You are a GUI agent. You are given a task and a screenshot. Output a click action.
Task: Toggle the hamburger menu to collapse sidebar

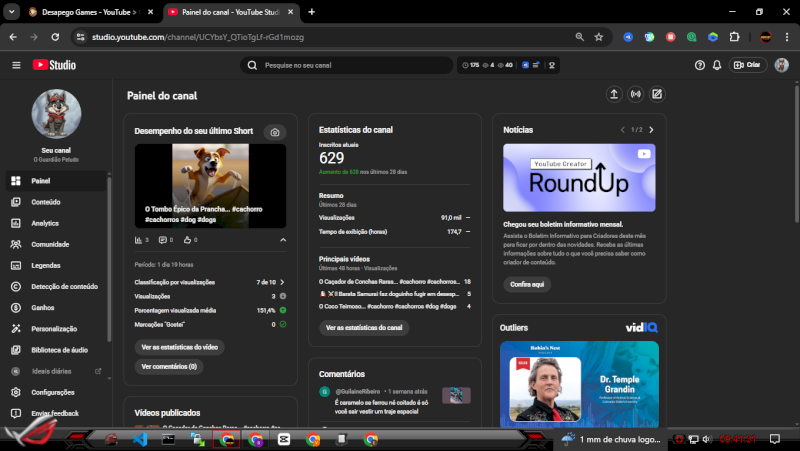click(x=16, y=65)
